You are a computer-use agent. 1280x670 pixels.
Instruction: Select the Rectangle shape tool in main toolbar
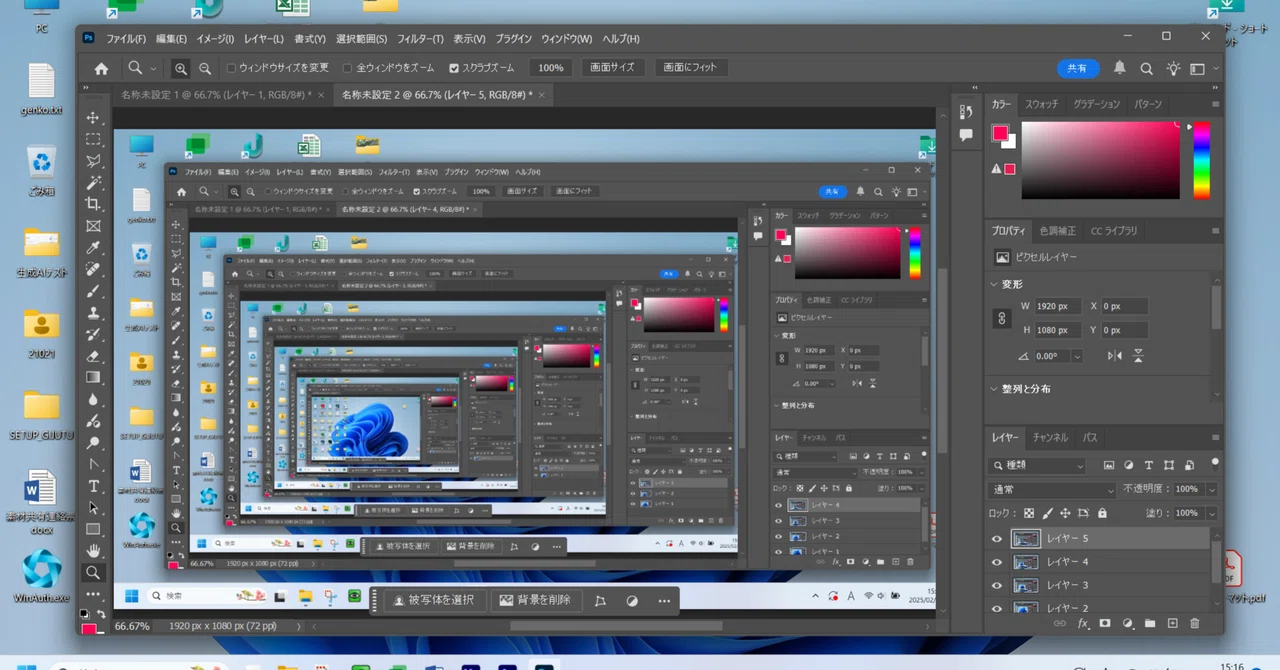point(93,529)
